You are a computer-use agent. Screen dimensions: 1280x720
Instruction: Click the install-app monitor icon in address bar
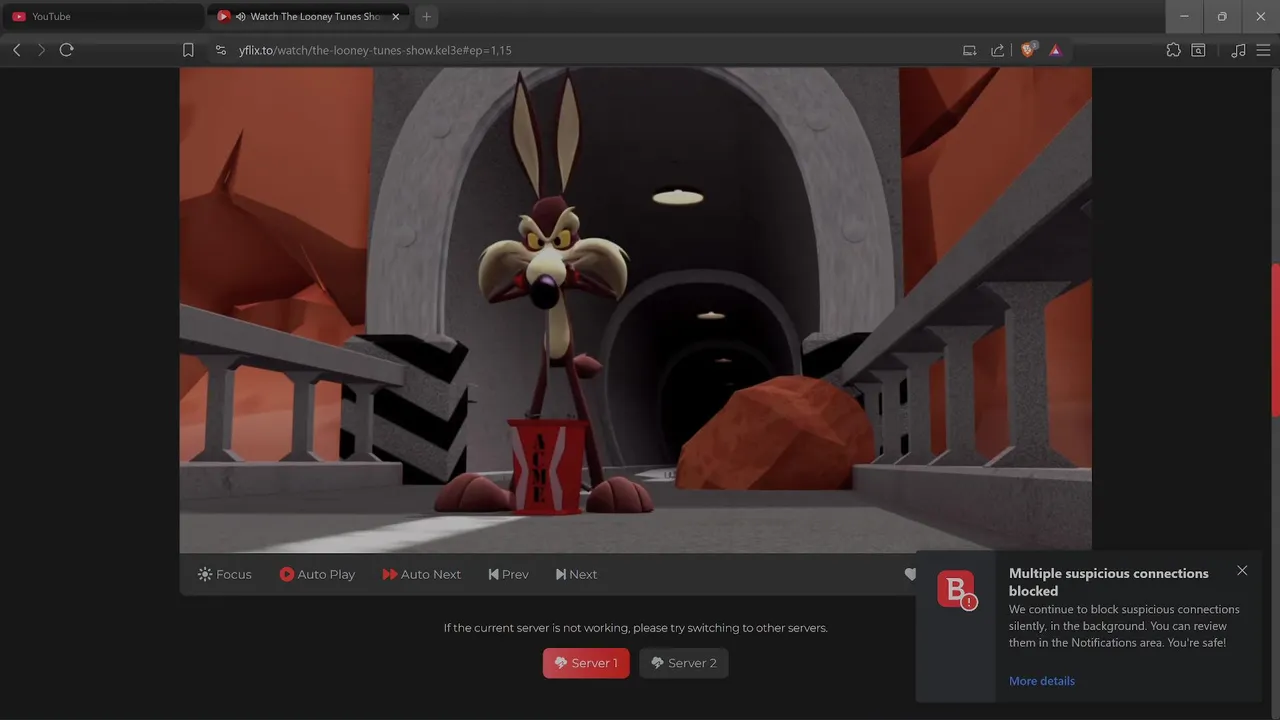[969, 50]
